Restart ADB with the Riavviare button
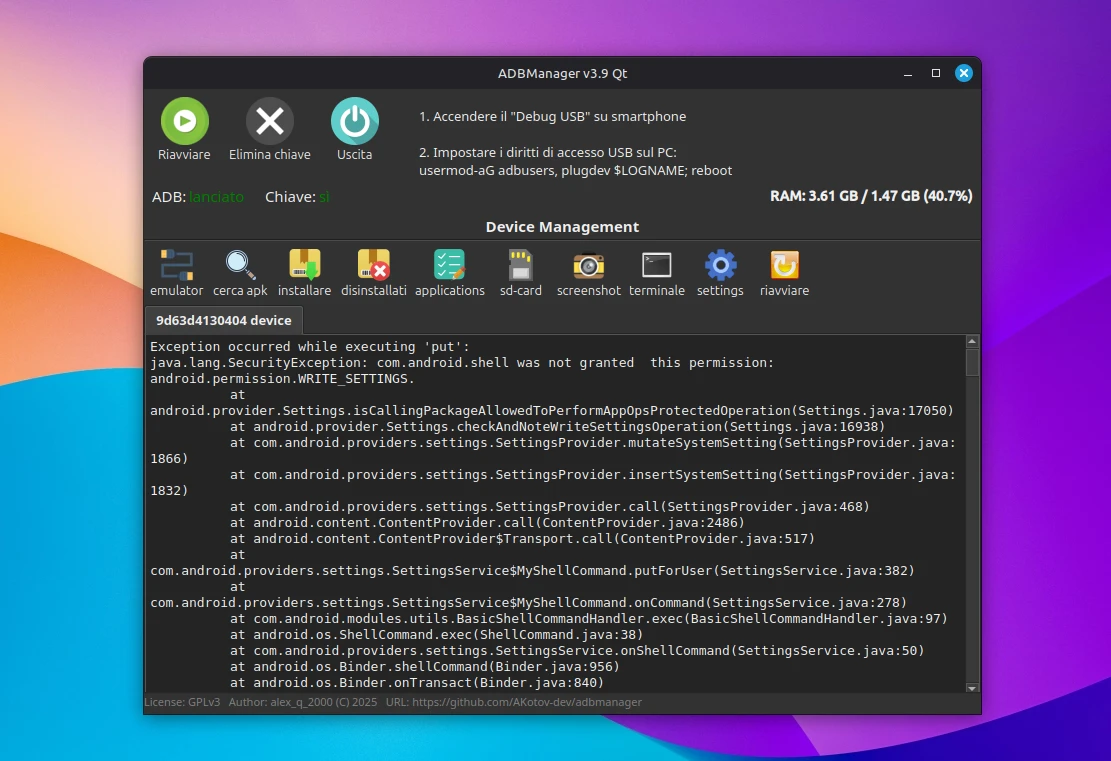 tap(184, 121)
